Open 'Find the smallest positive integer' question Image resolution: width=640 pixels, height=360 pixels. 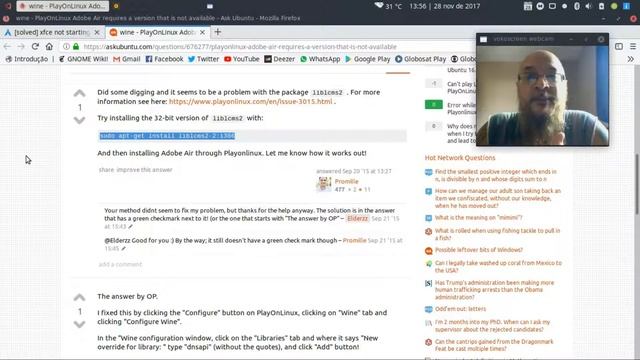[x=496, y=176]
